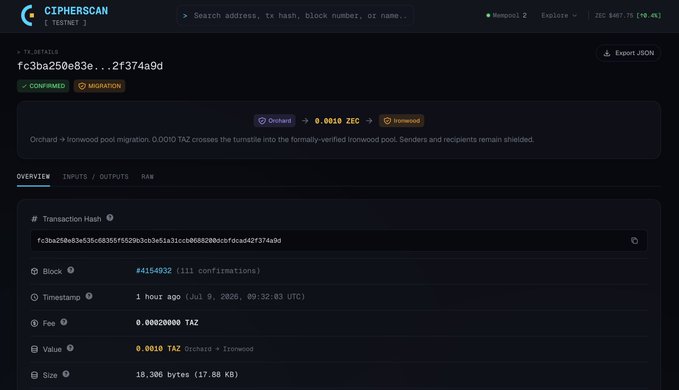
Task: Click the TESTNET network label
Action: coord(65,23)
